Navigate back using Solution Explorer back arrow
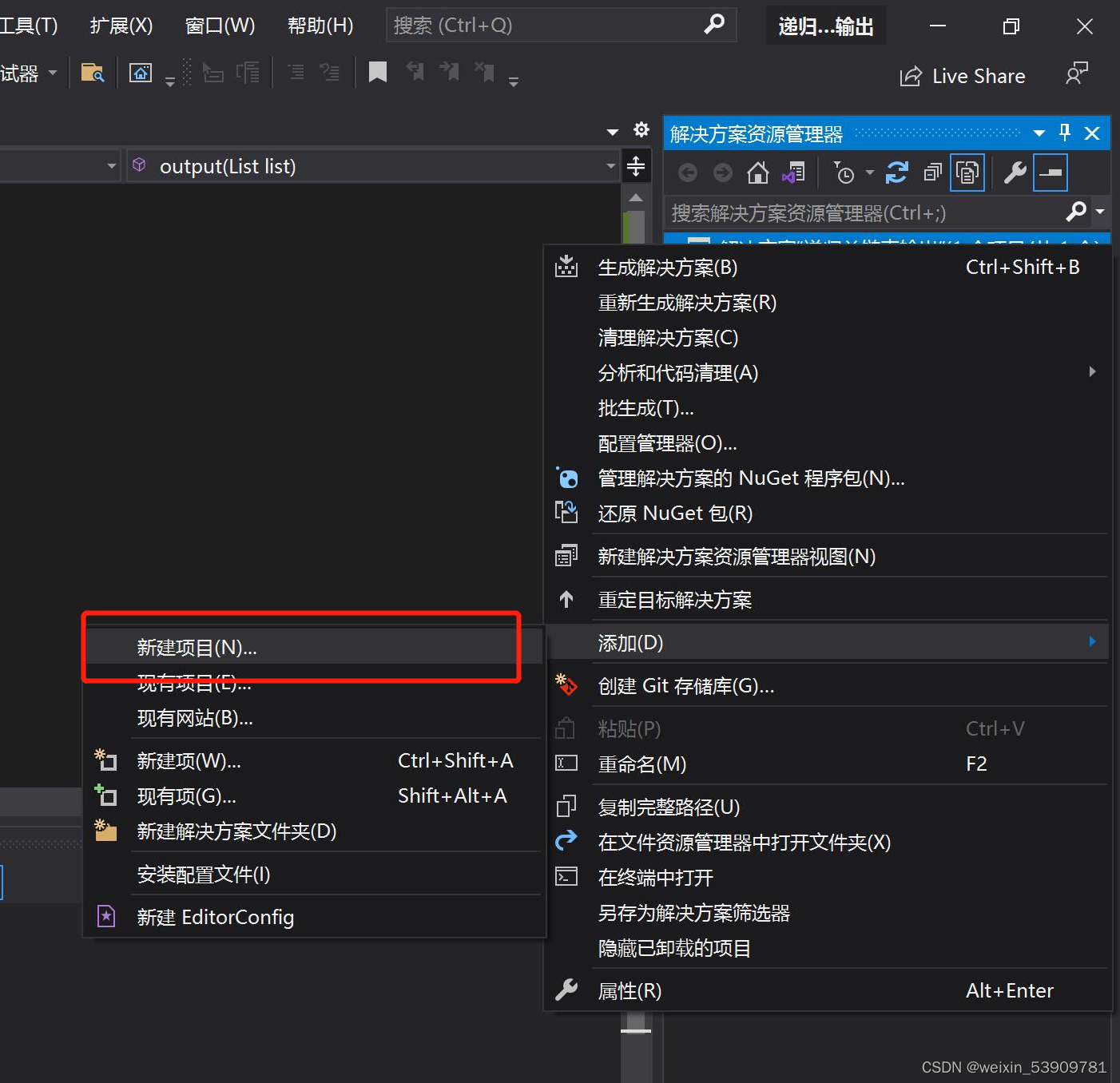The width and height of the screenshot is (1120, 1083). 687,172
